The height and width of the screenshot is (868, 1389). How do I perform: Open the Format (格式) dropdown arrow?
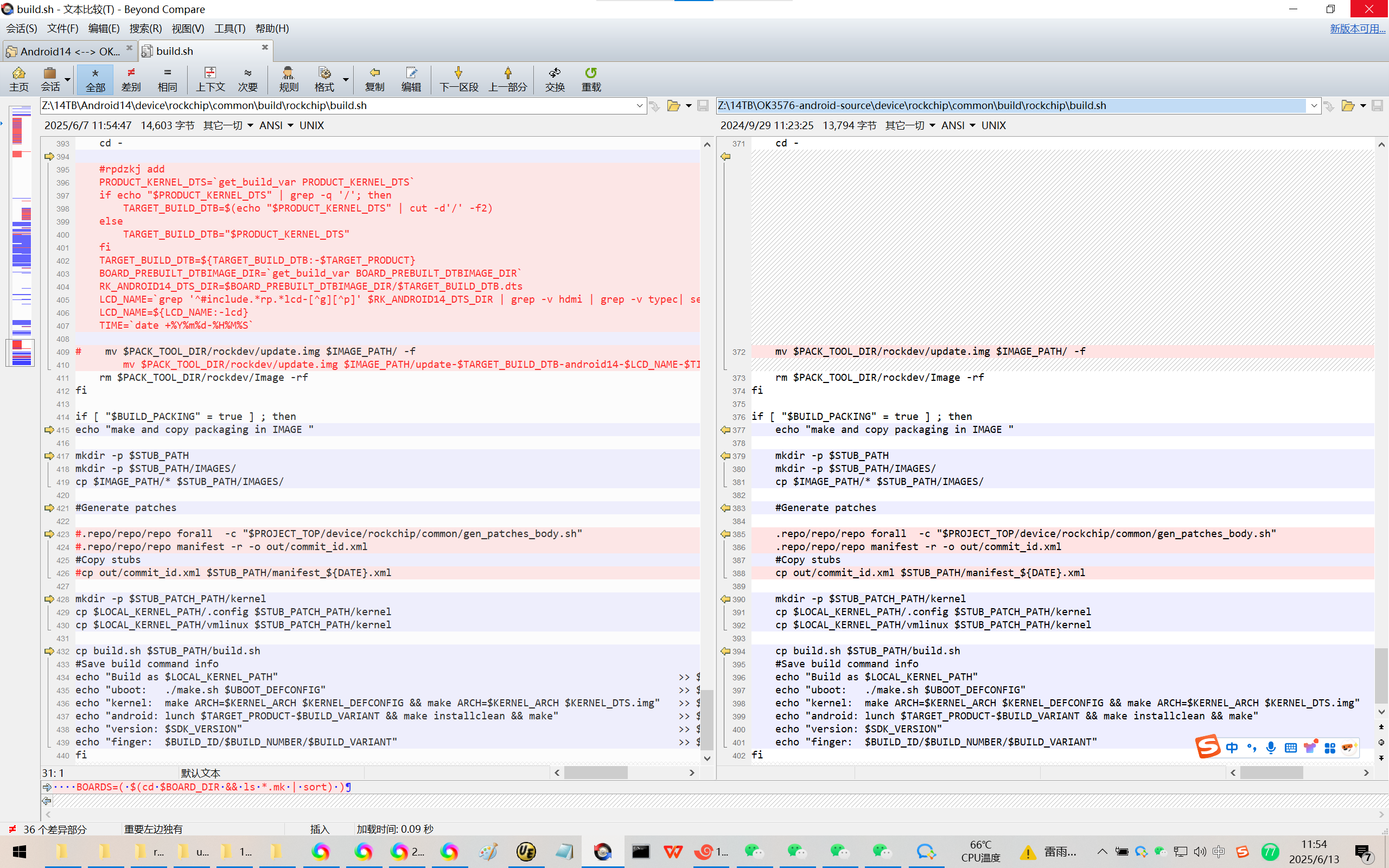tap(346, 79)
